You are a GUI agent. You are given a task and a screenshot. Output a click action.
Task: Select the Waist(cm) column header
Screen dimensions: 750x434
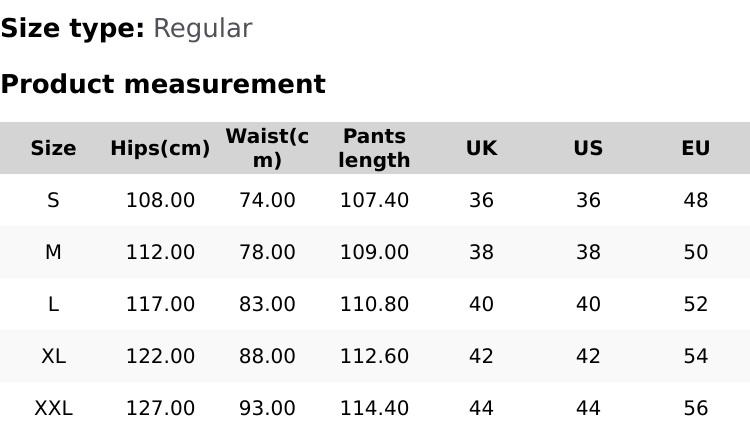(x=267, y=148)
